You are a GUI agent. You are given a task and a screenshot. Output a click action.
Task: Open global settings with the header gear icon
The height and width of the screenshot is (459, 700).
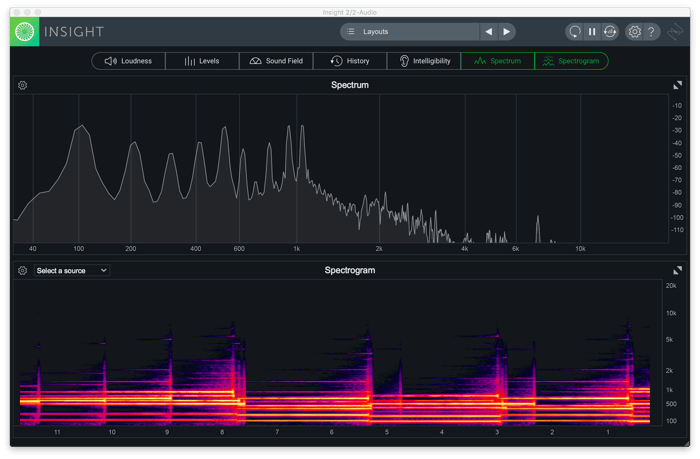coord(634,32)
